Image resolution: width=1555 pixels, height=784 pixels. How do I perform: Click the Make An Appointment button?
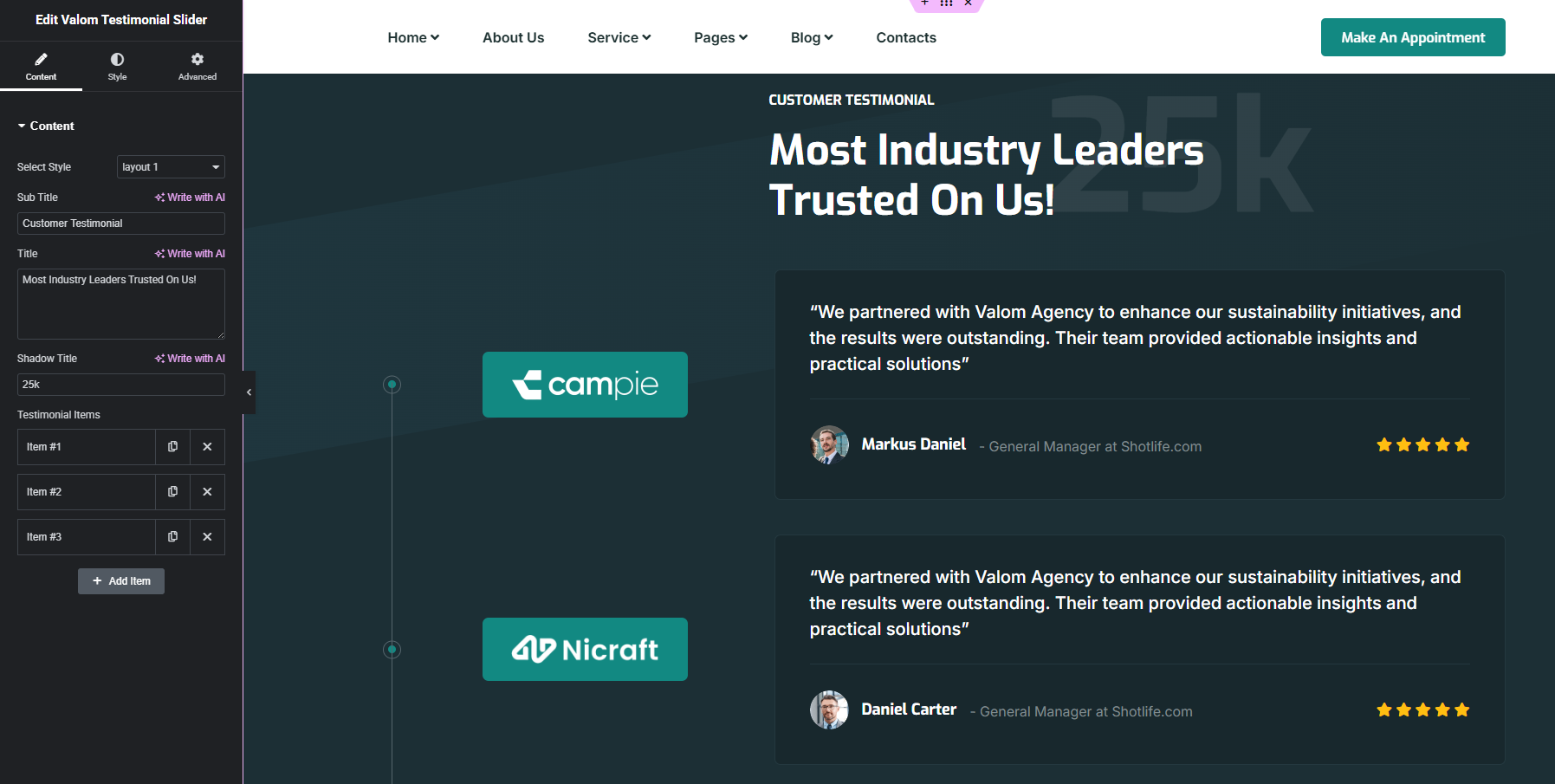tap(1412, 37)
